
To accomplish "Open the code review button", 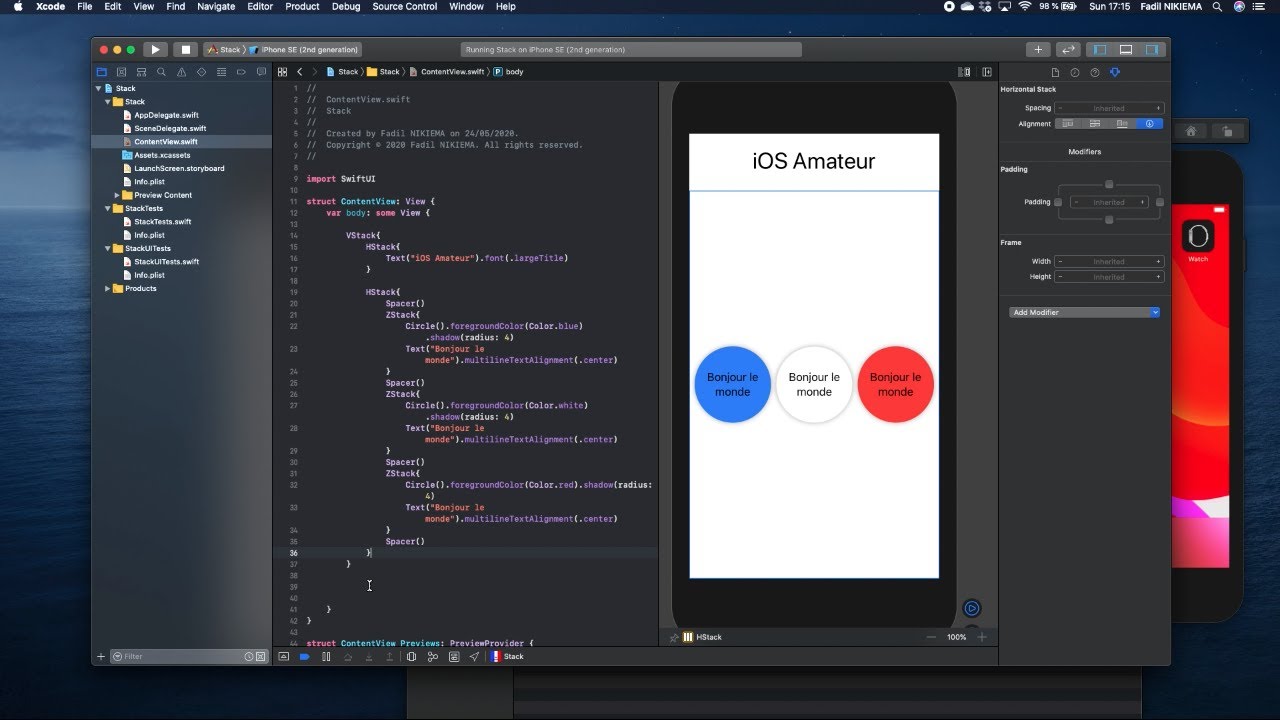I will tap(1069, 49).
